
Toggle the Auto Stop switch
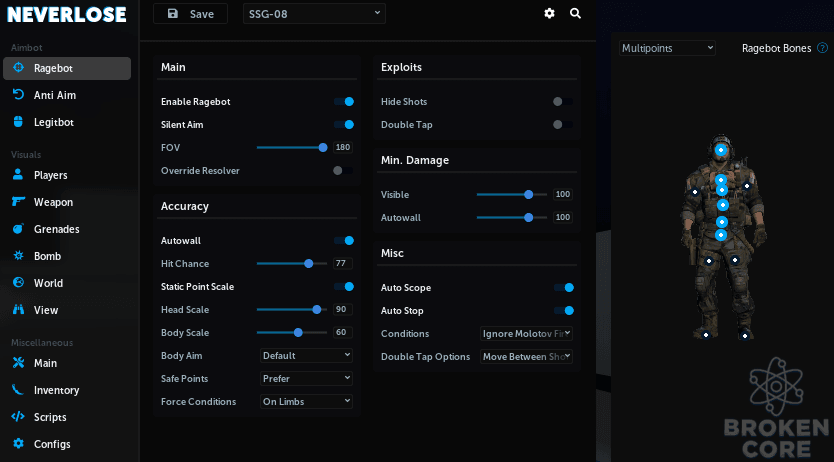(564, 310)
